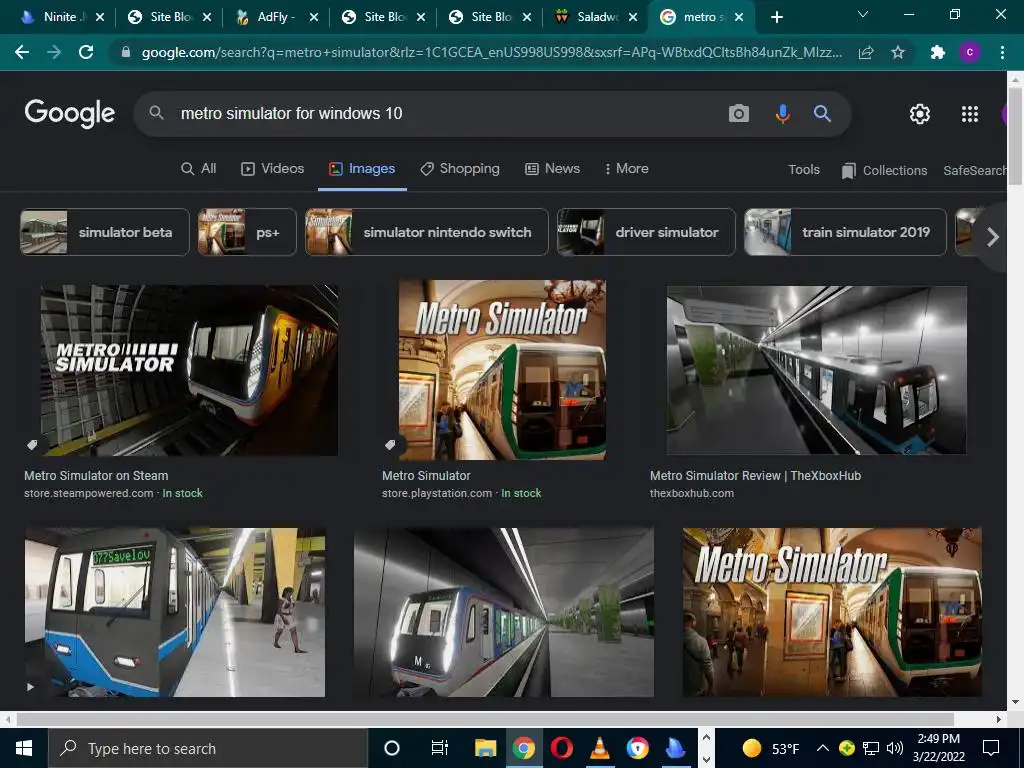Launch Opera from the taskbar
This screenshot has height=768, width=1024.
[562, 748]
